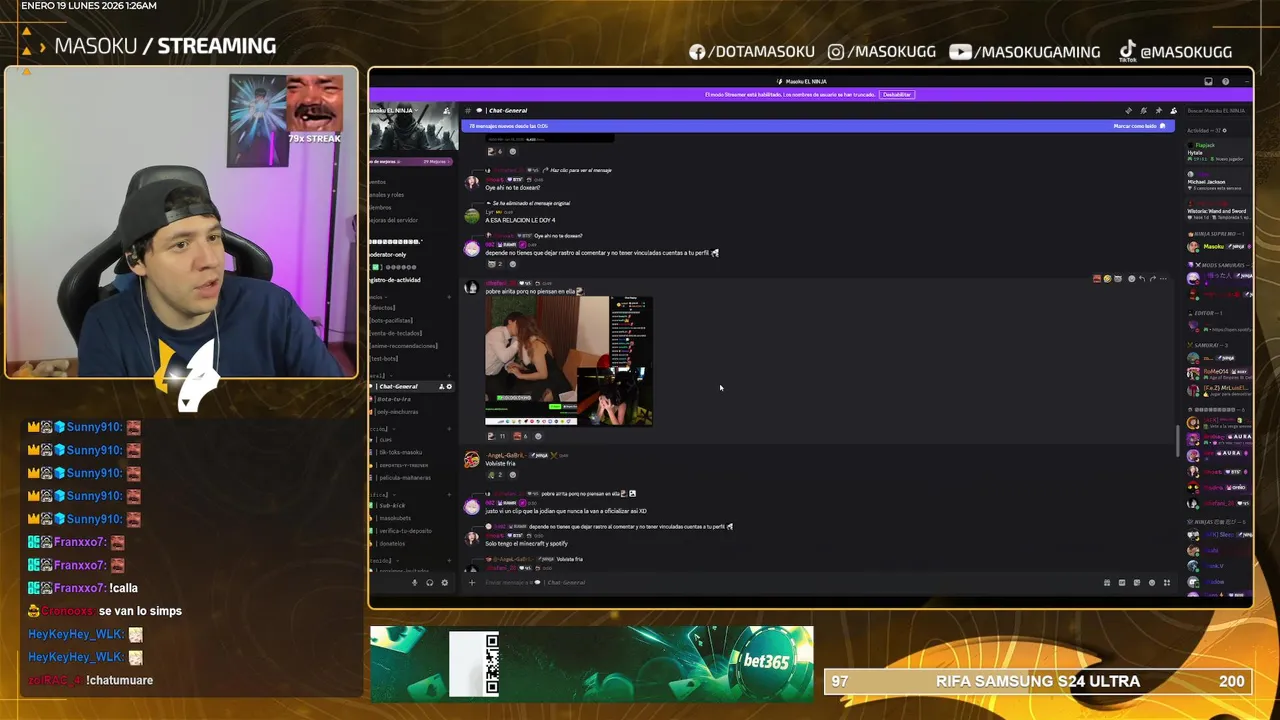
Task: Mute microphone in user panel
Action: pos(414,582)
